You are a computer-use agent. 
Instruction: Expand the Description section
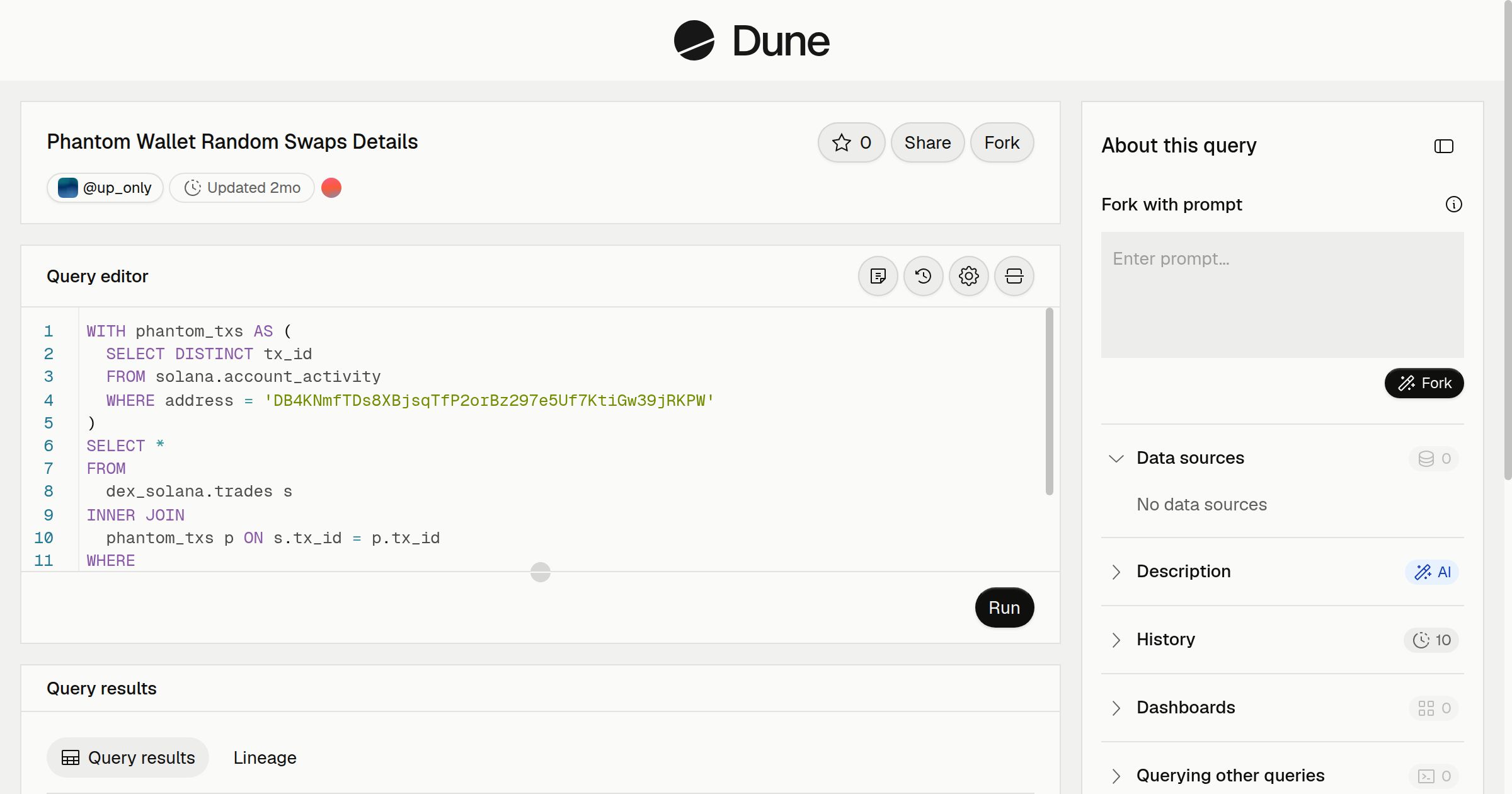1116,572
